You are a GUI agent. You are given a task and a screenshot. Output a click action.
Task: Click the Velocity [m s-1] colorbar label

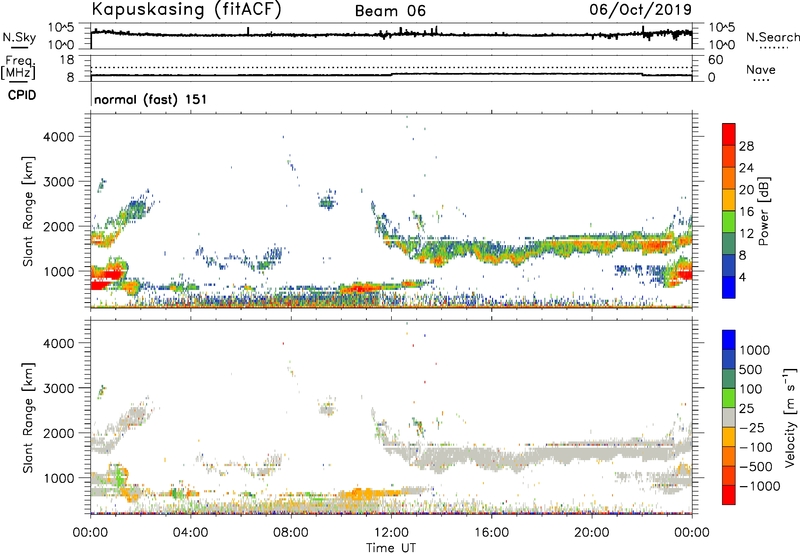point(790,417)
